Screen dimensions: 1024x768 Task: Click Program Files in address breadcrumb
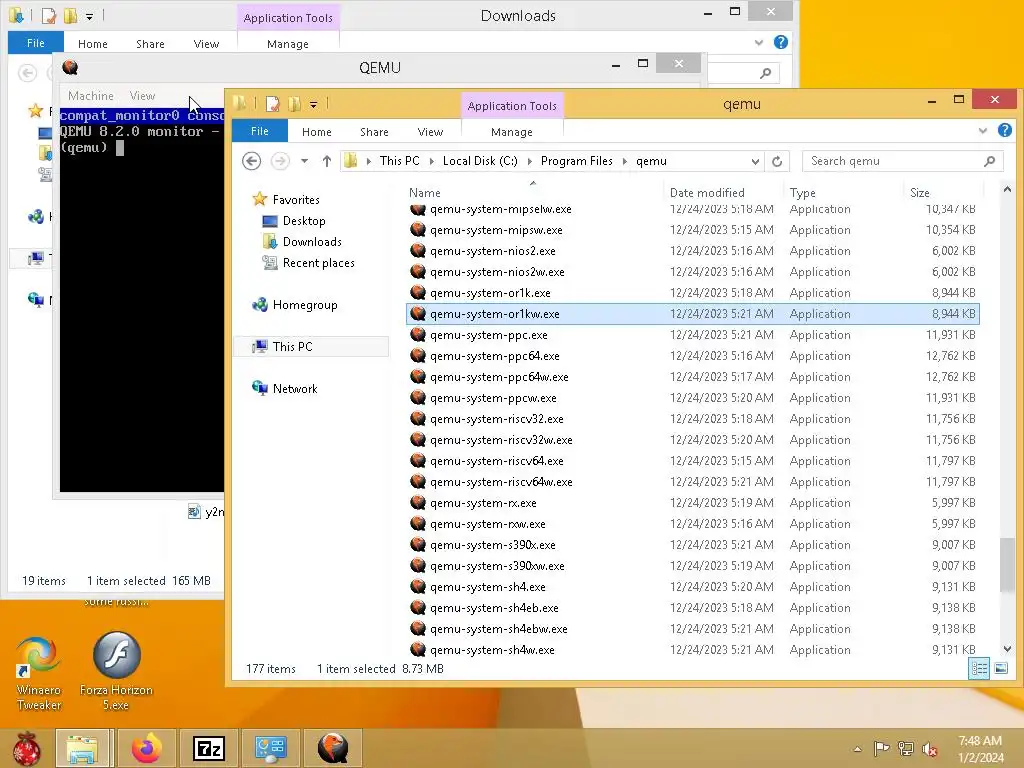point(577,161)
